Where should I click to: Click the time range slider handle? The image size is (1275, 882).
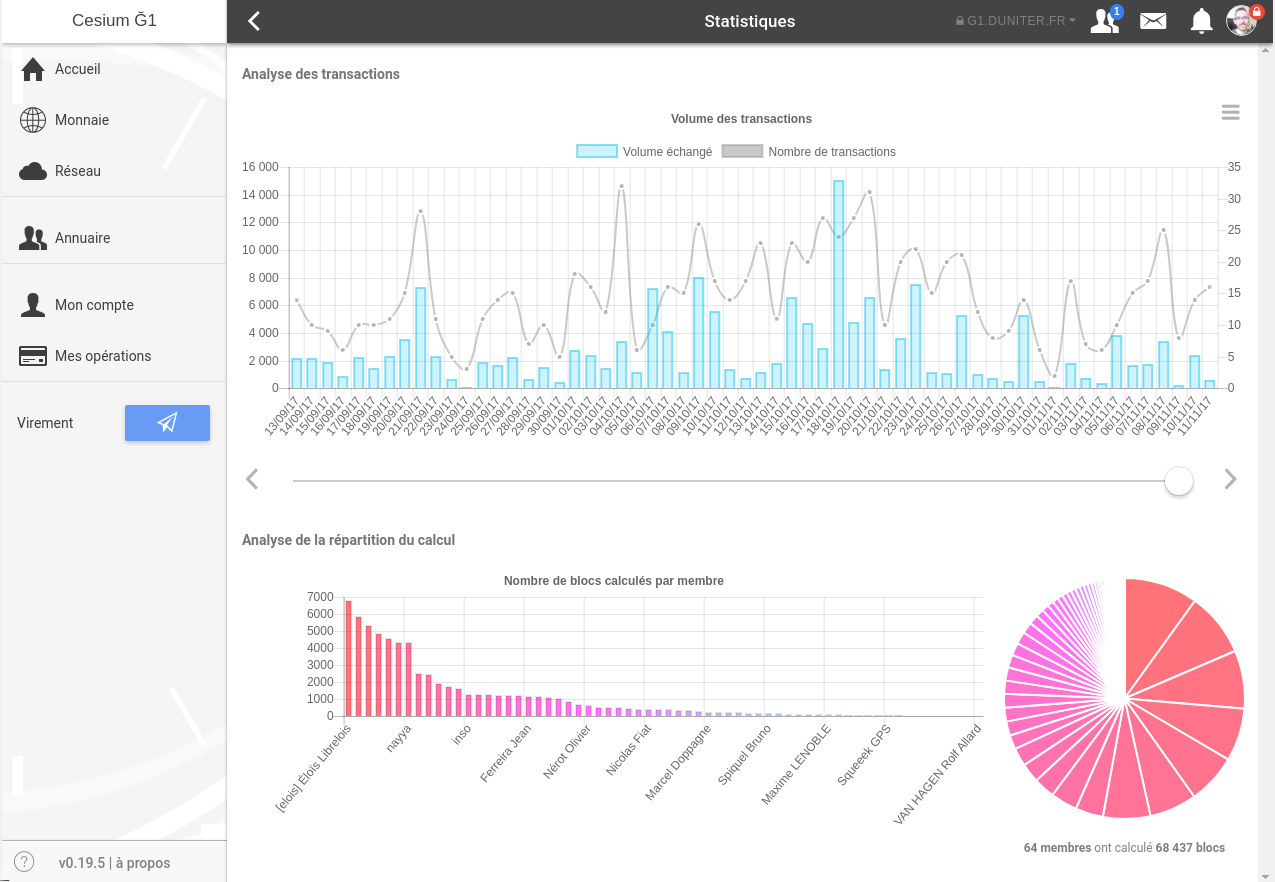[x=1179, y=481]
